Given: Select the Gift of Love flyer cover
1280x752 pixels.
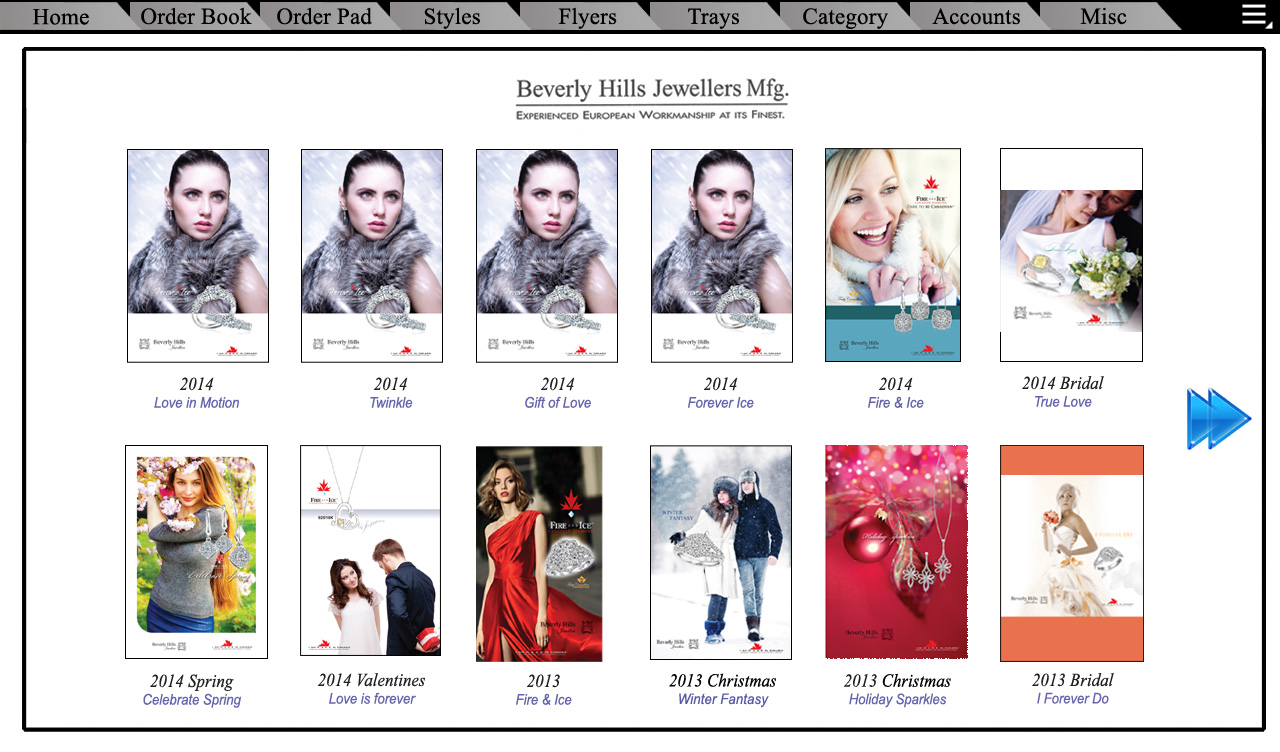Looking at the screenshot, I should coord(547,256).
